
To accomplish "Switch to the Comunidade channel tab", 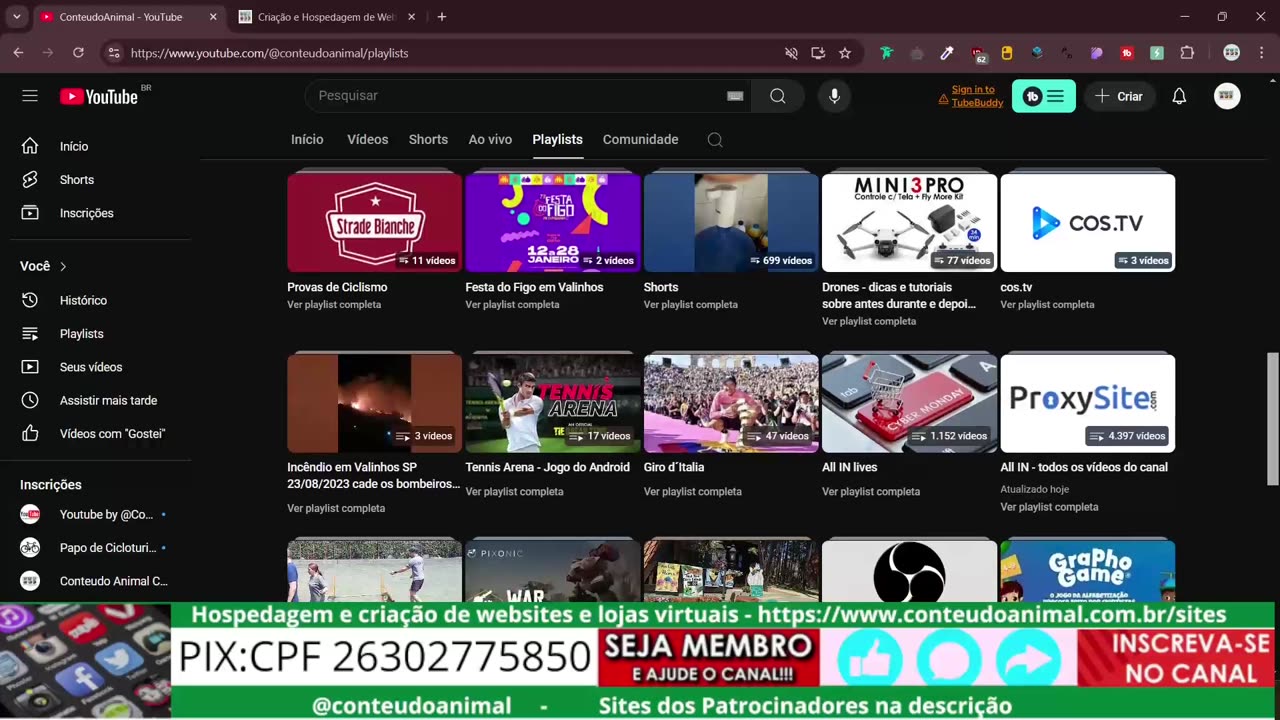I will coord(640,140).
